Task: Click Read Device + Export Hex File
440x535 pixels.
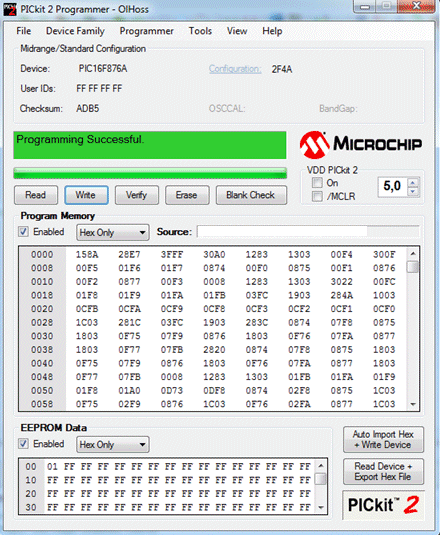Action: point(383,472)
